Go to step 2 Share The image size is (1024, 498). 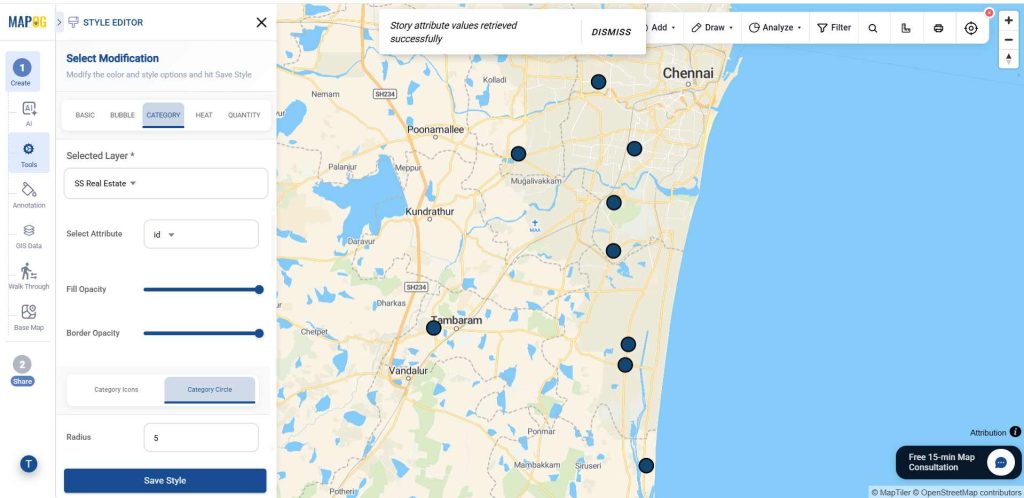(x=22, y=370)
